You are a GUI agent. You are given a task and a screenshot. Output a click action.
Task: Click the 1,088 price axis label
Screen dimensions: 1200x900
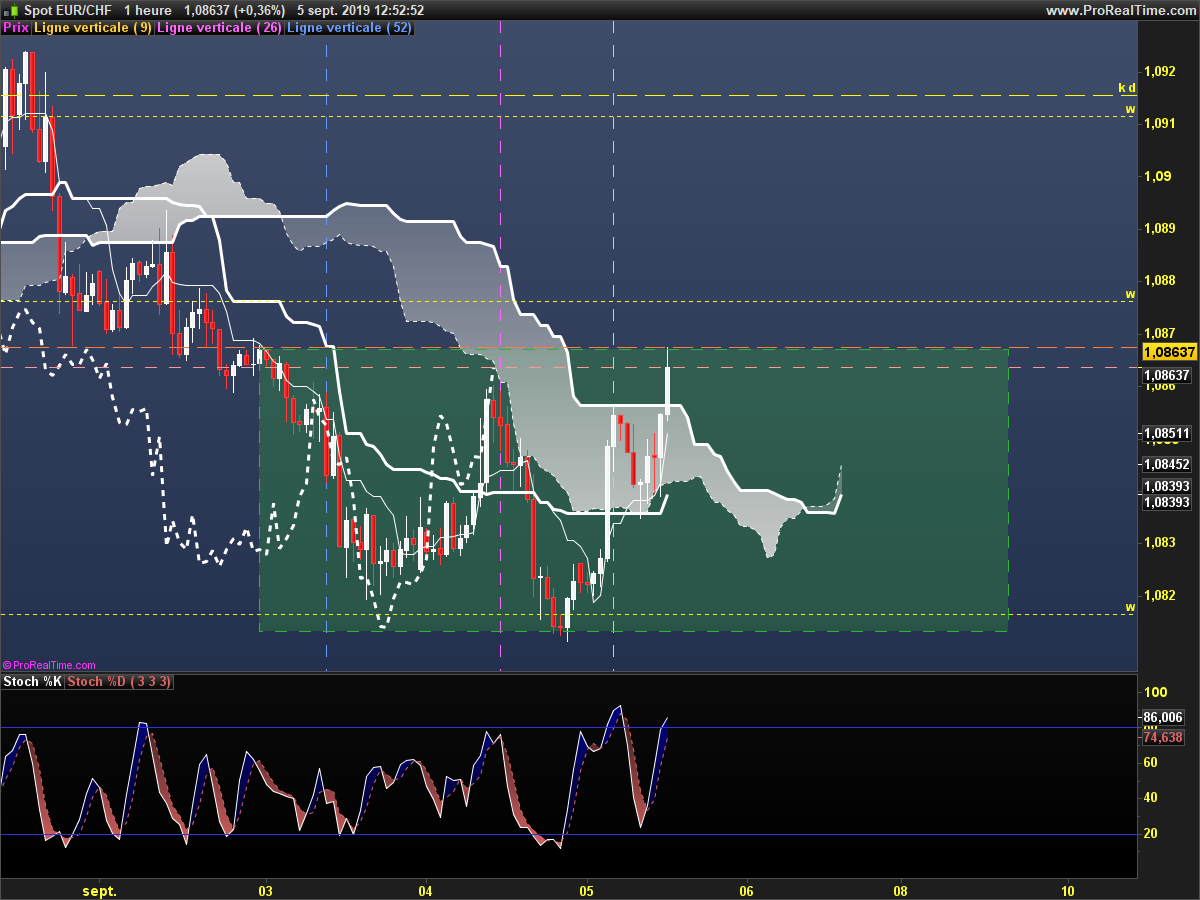[x=1160, y=281]
